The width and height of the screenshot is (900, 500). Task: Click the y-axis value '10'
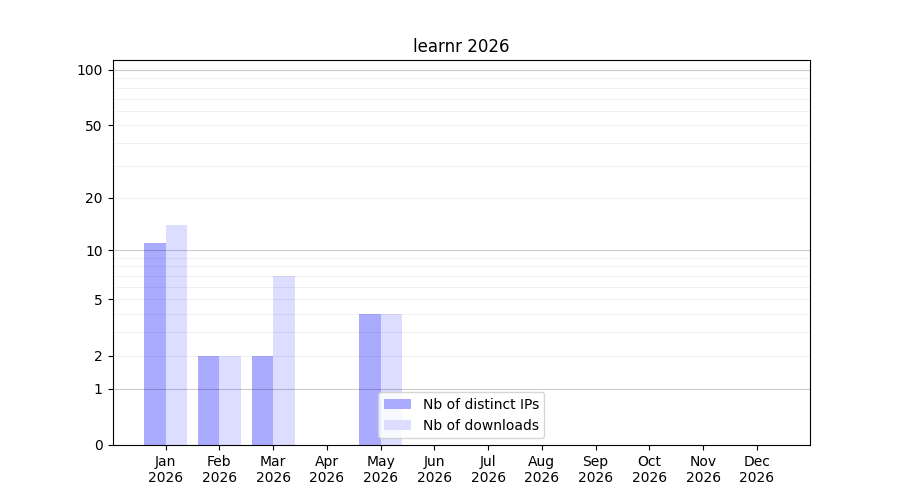pyautogui.click(x=94, y=251)
